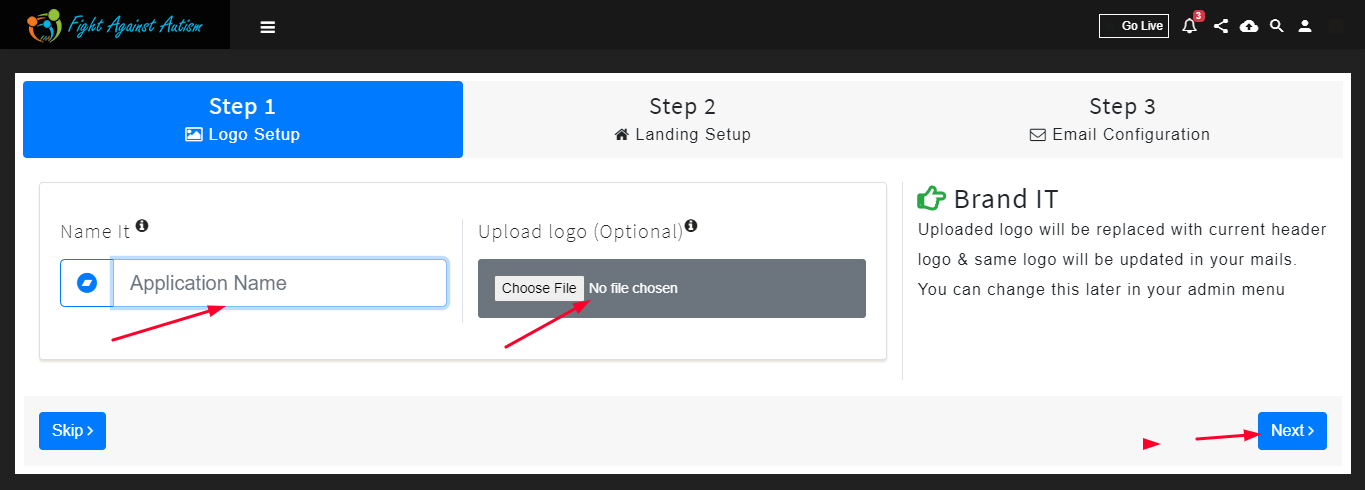The image size is (1365, 490).
Task: Click the green thumbs-up Brand IT icon
Action: coord(931,198)
